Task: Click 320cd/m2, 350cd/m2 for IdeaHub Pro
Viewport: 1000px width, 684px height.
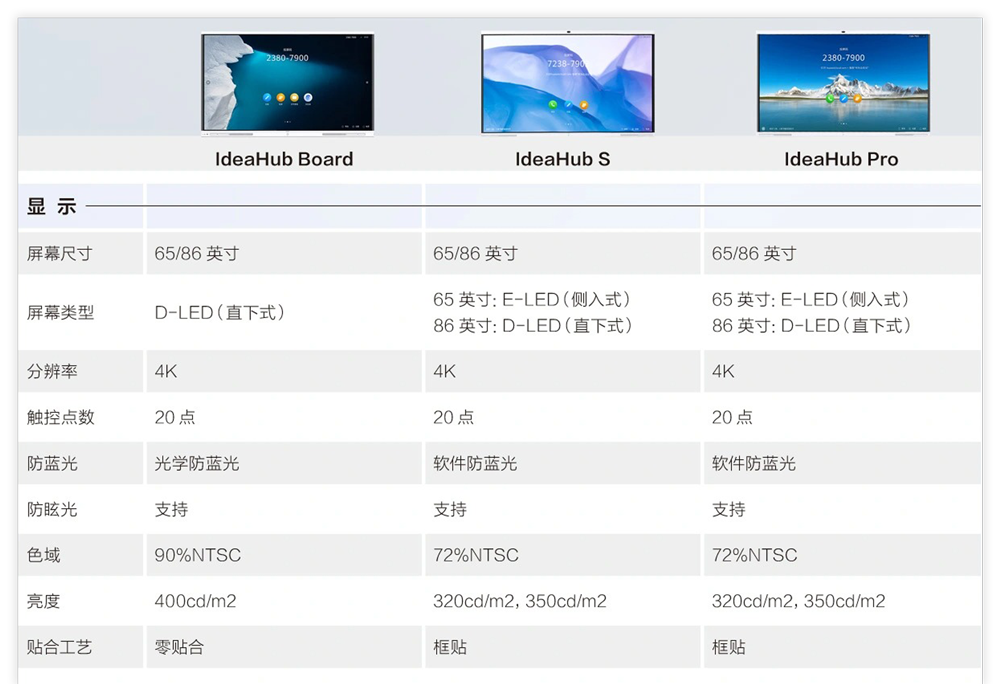Action: tap(798, 601)
